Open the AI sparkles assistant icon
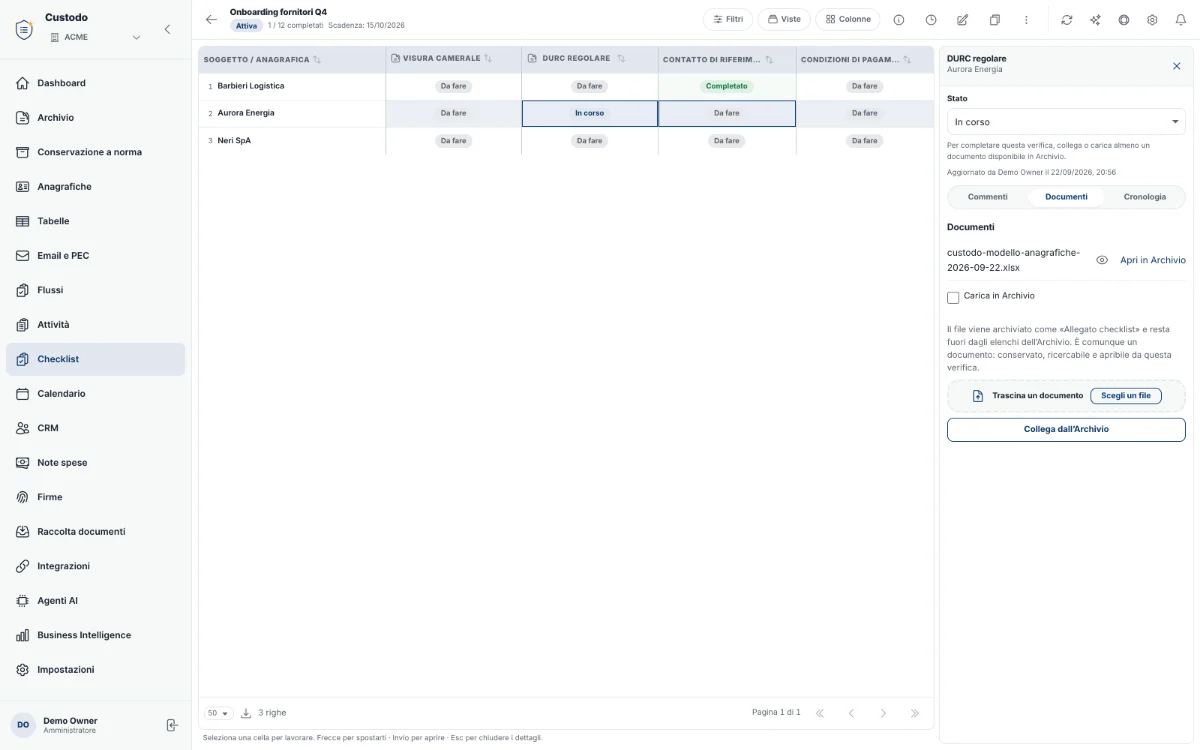 pyautogui.click(x=1096, y=20)
